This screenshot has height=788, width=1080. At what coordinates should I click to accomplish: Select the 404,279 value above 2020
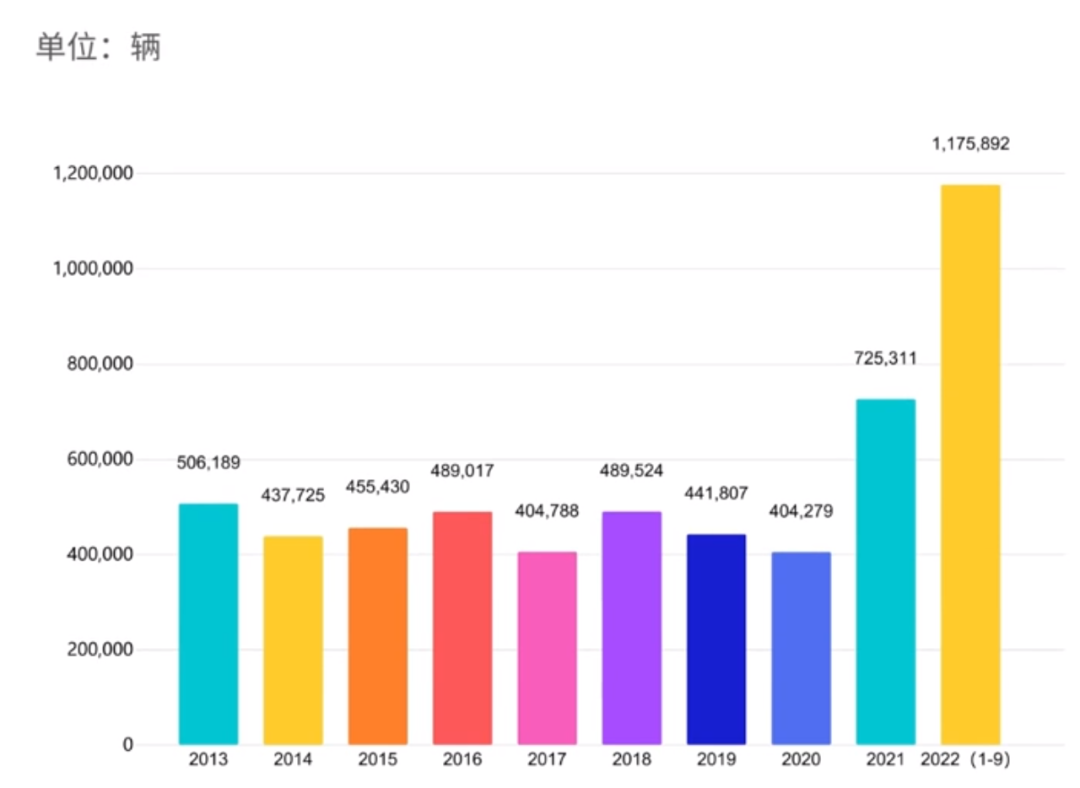pyautogui.click(x=800, y=511)
